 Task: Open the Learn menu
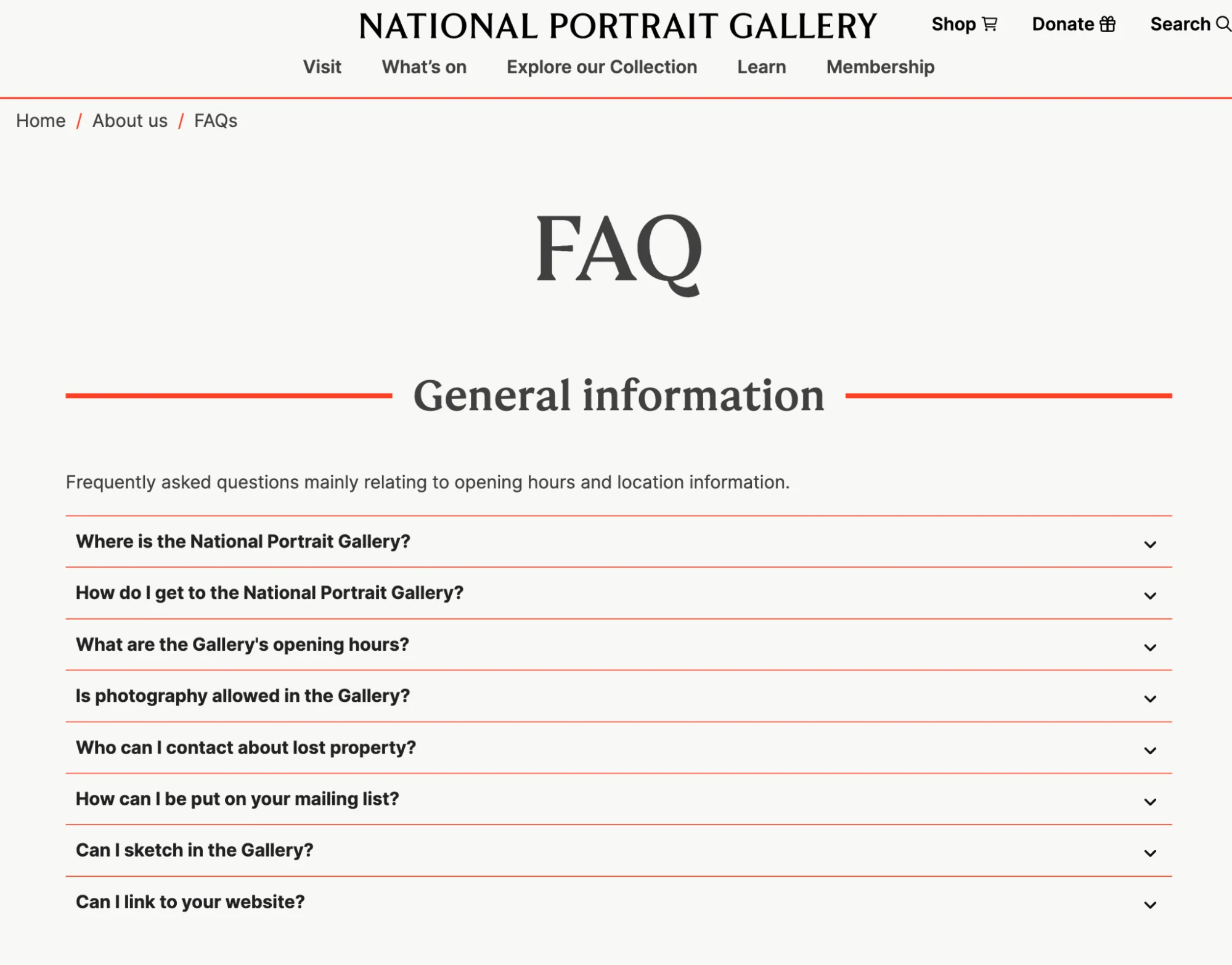761,67
